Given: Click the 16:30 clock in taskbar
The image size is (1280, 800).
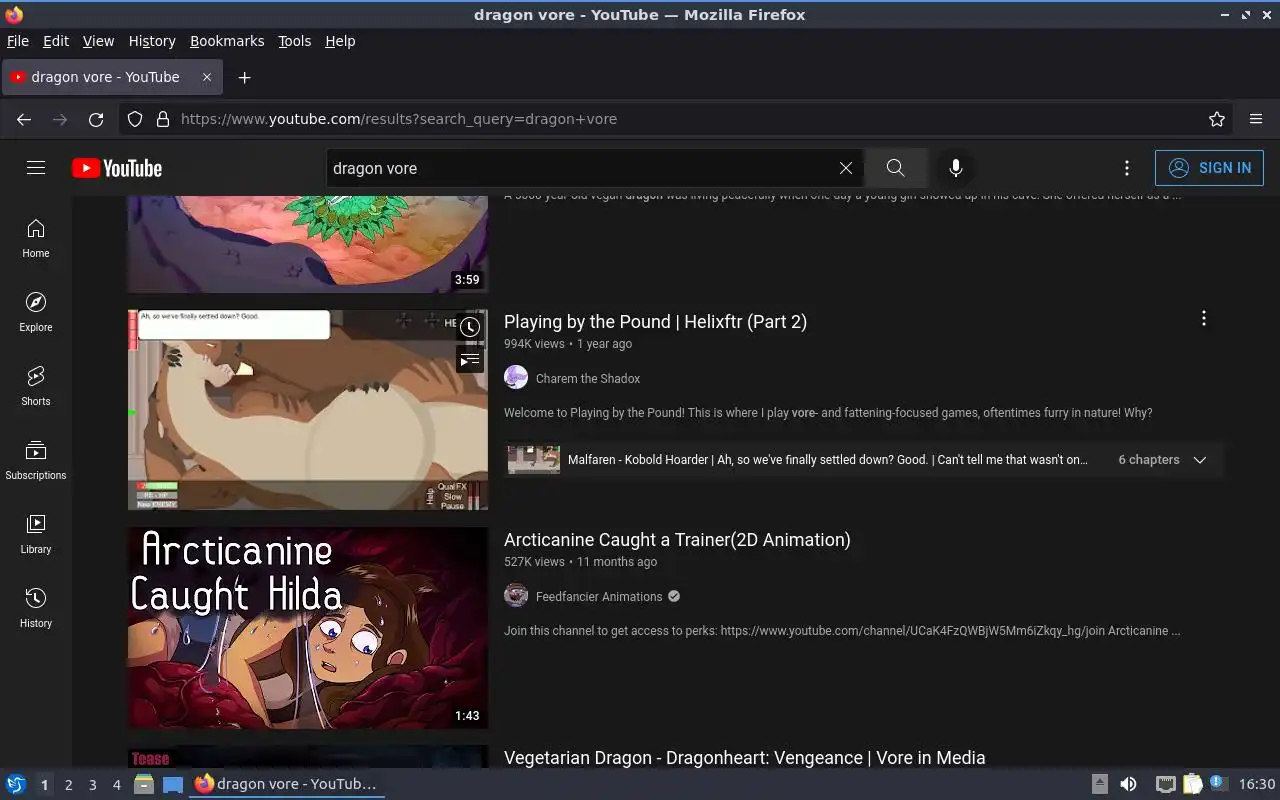Looking at the screenshot, I should 1257,784.
